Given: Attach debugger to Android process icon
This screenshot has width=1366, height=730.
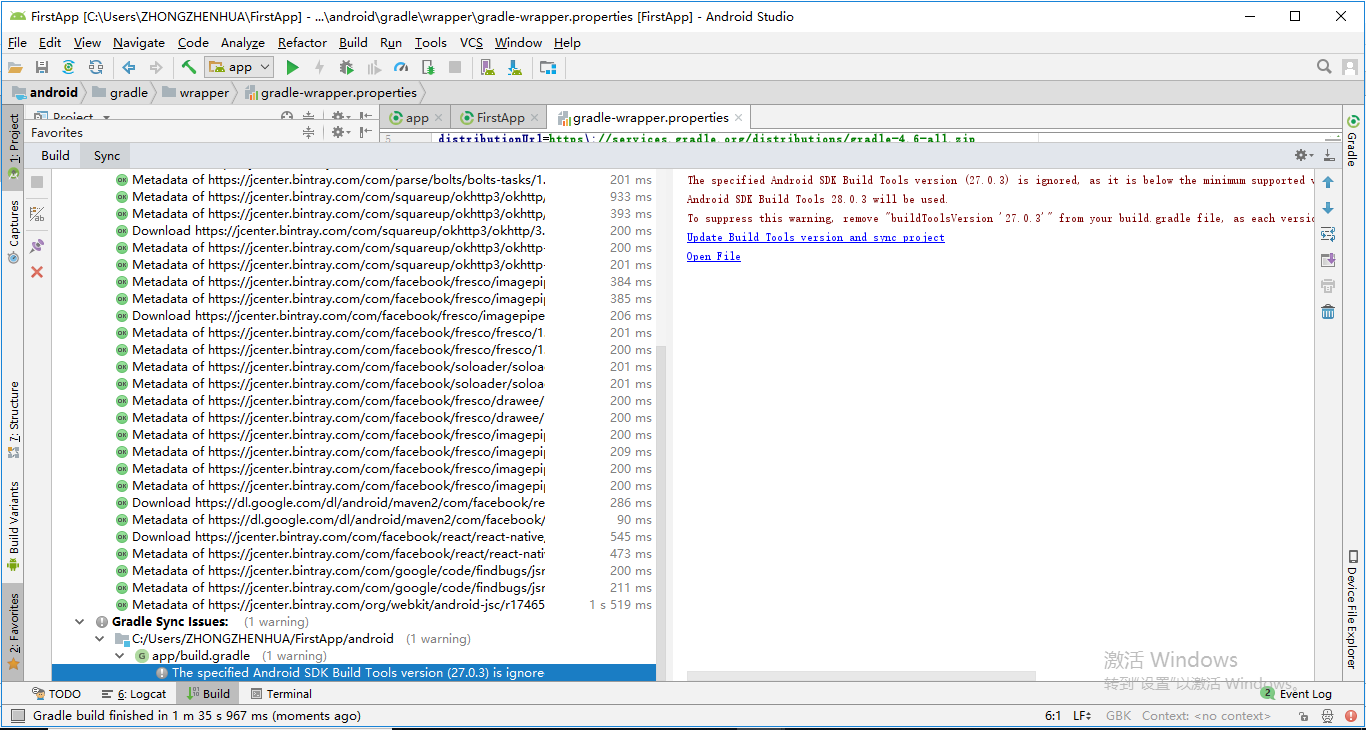Looking at the screenshot, I should tap(428, 67).
